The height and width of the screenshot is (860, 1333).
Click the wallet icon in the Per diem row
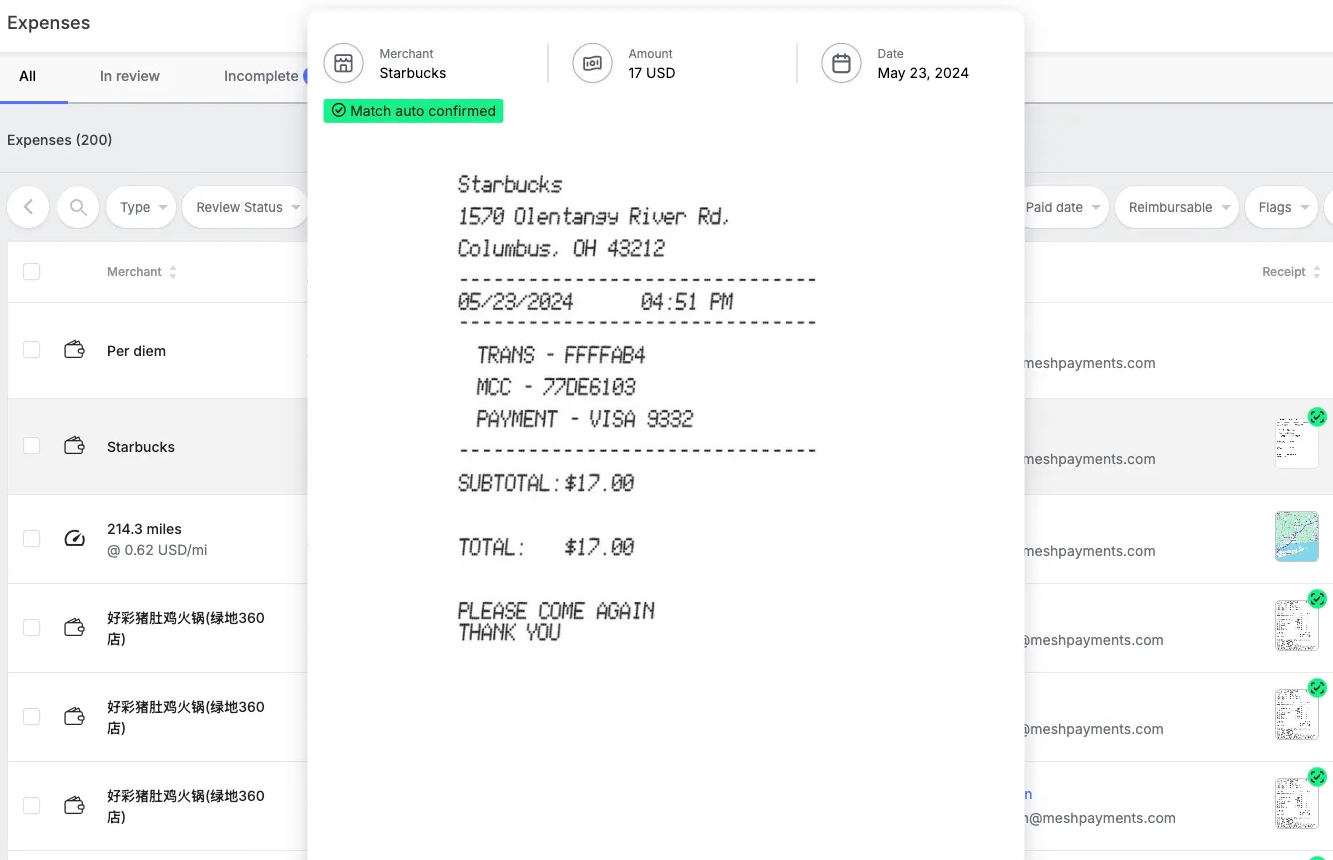click(74, 351)
